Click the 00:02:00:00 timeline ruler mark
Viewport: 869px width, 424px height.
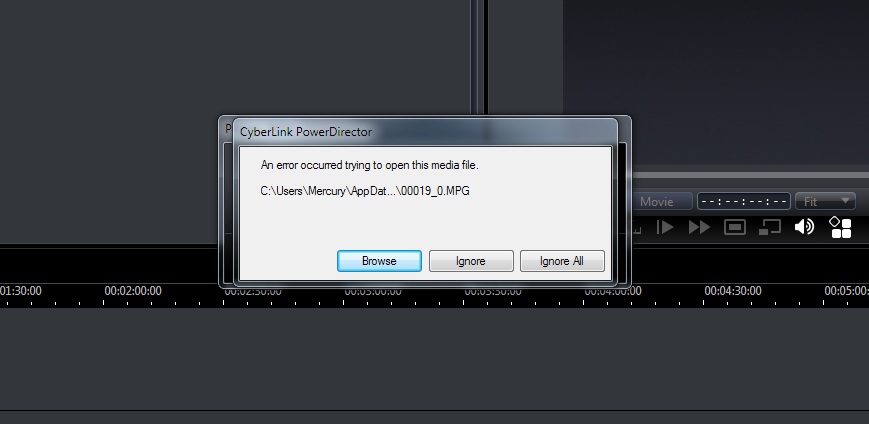(133, 291)
